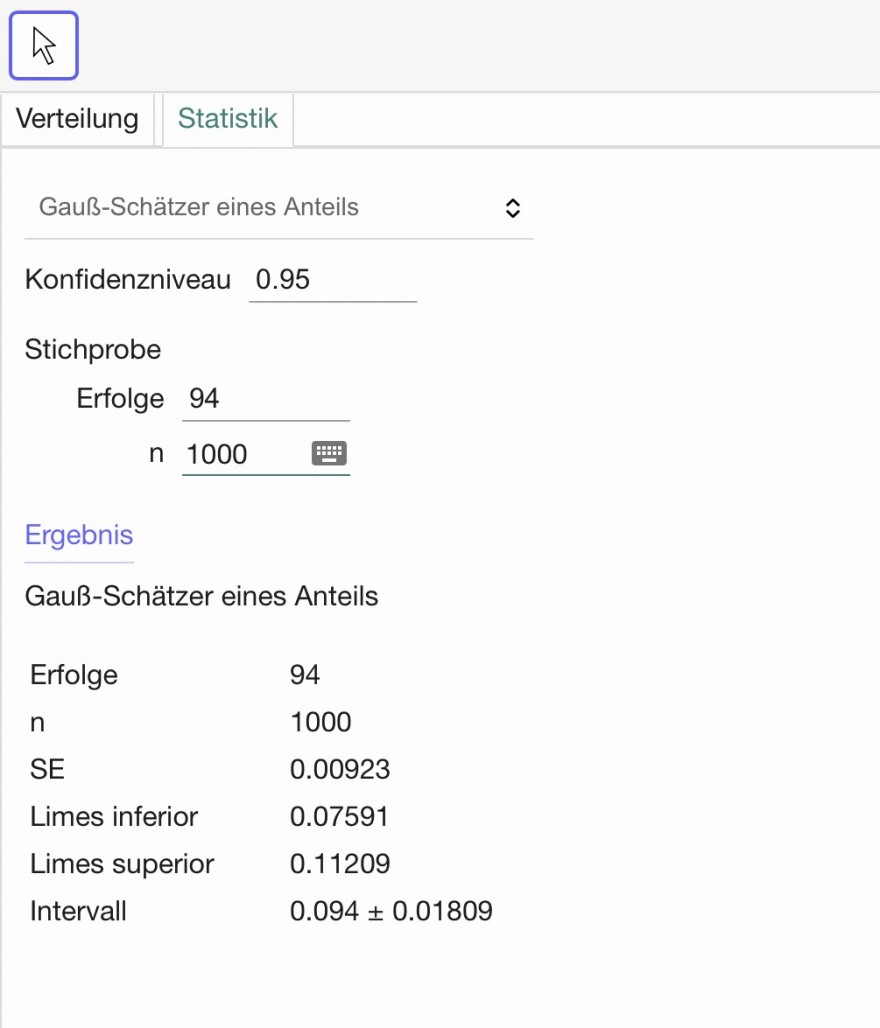Switch to the Statistik tab
The width and height of the screenshot is (880, 1028).
(x=228, y=119)
